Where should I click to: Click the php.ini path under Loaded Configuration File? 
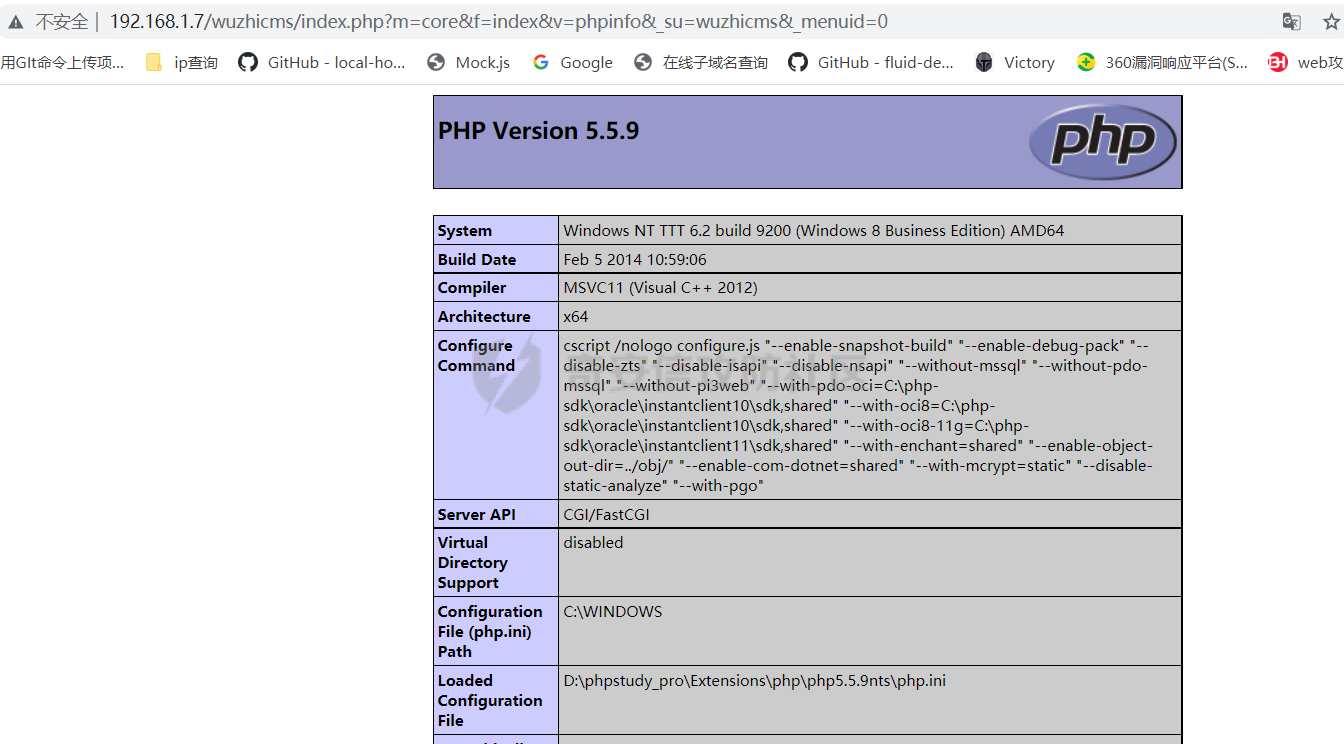(x=754, y=681)
